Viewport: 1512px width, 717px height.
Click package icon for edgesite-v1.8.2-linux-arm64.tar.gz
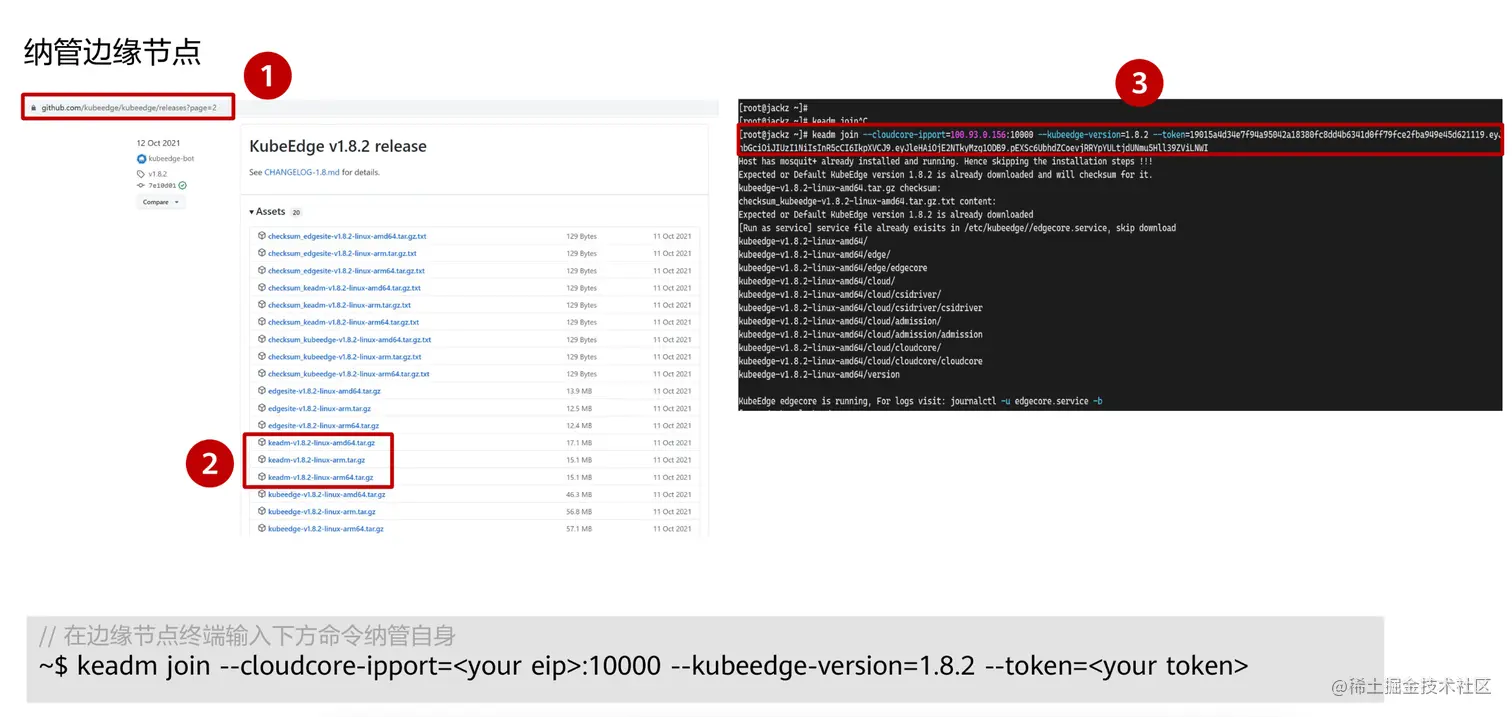click(x=262, y=425)
